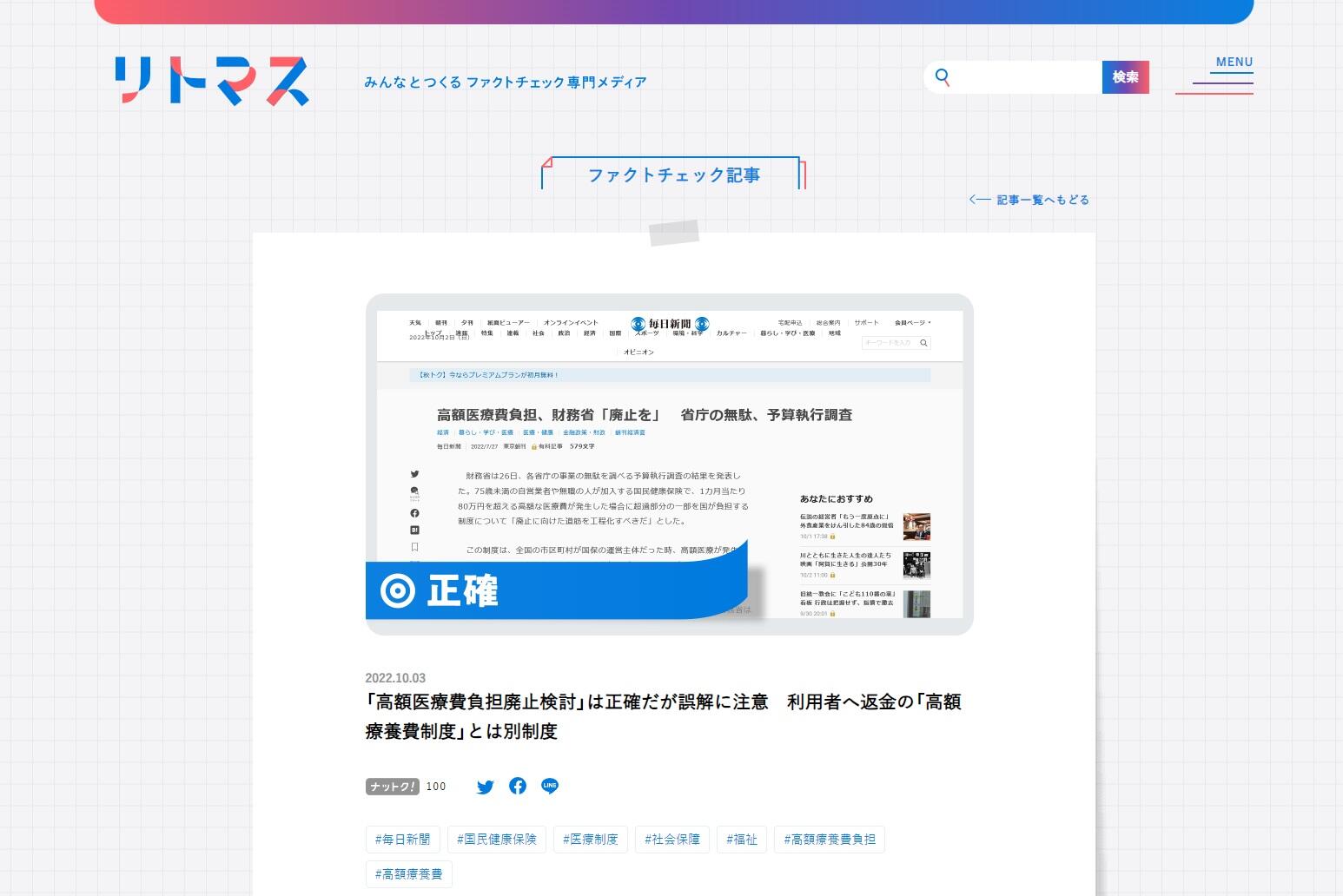Screen dimensions: 1343x896
Task: Click the Hatena B! icon in the article sidebar
Action: click(414, 530)
